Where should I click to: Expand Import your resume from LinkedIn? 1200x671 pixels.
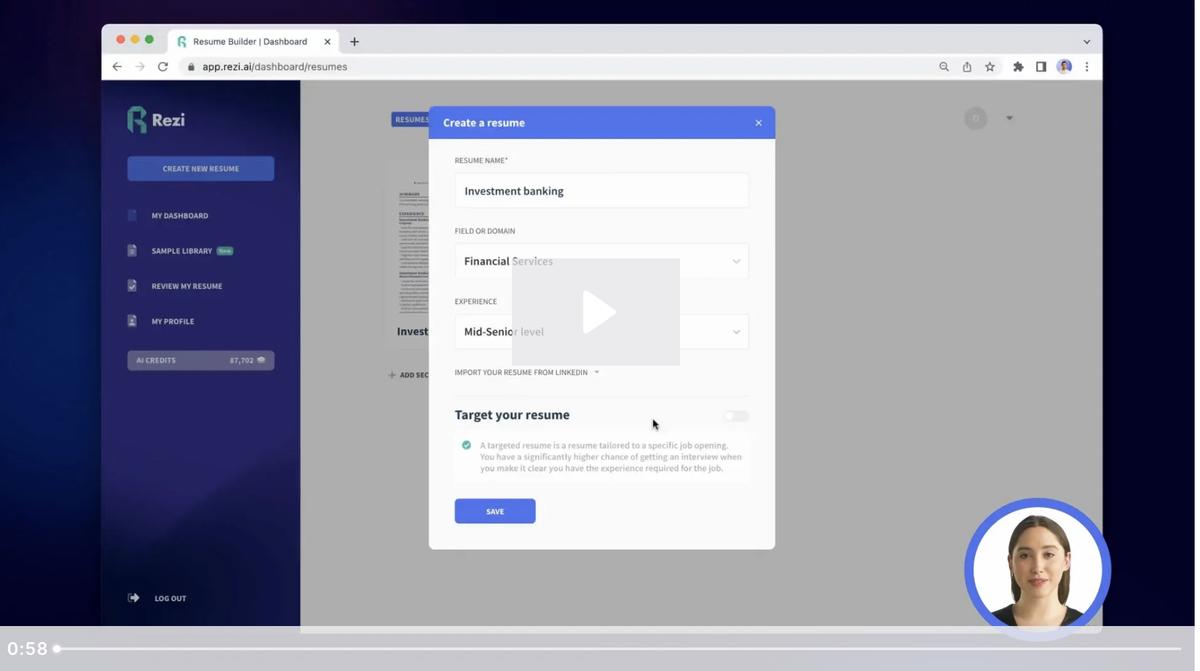tap(527, 372)
